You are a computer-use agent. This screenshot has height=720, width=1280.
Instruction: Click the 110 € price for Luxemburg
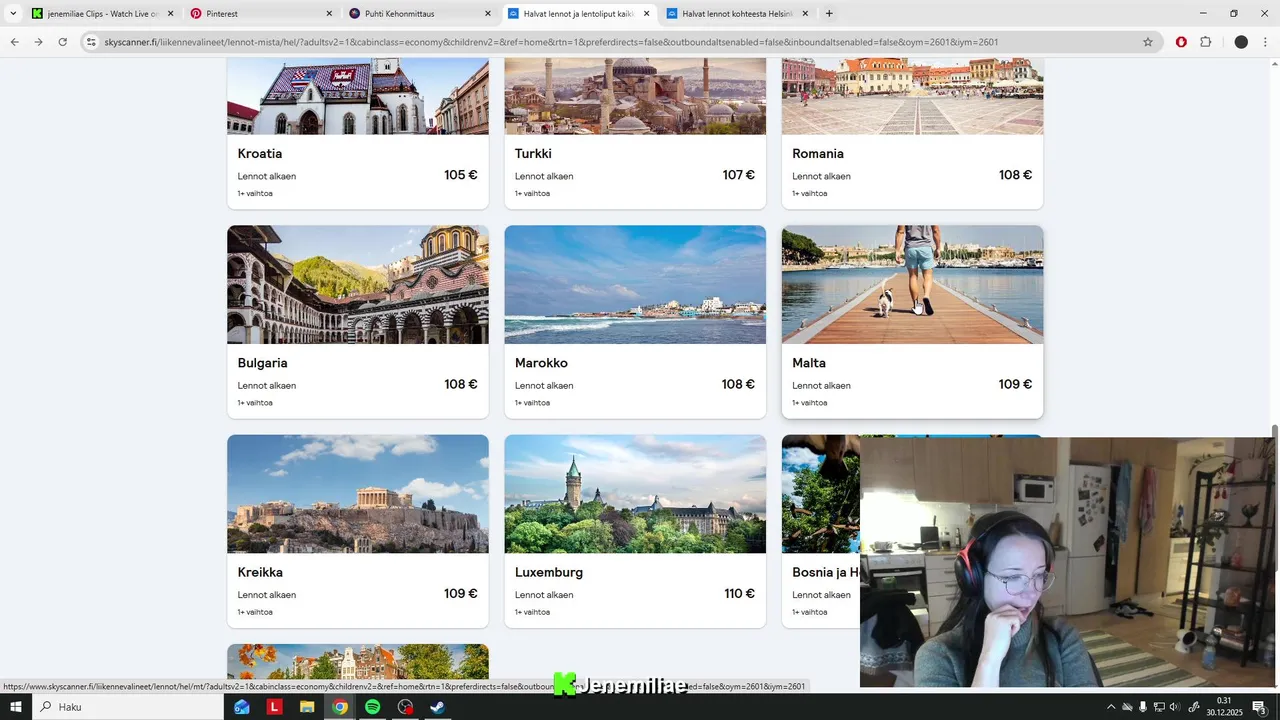740,594
